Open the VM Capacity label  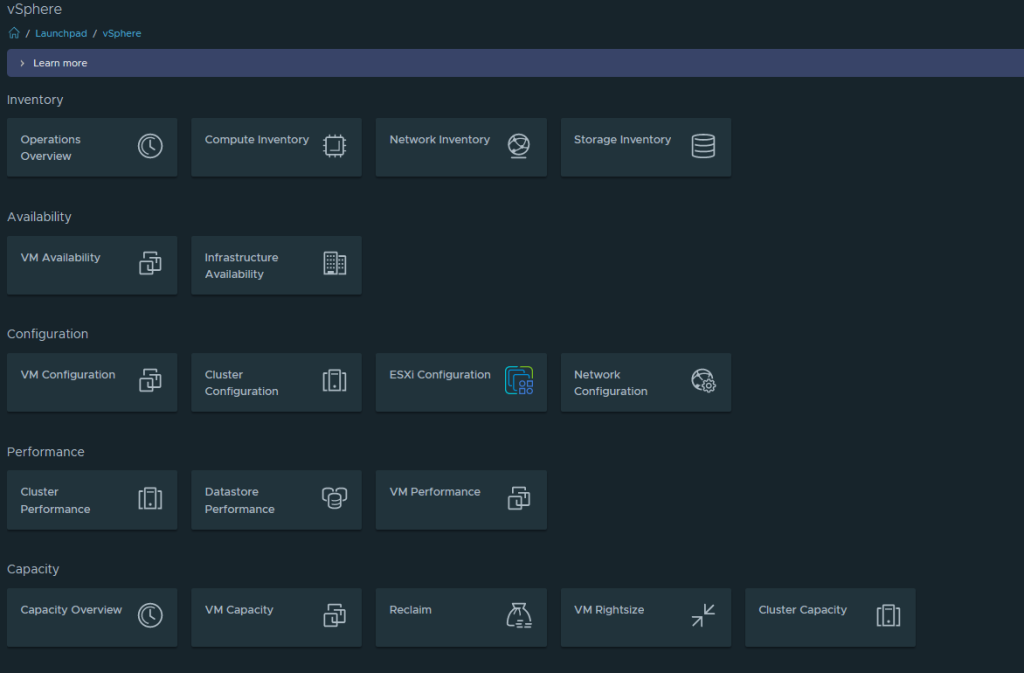click(x=239, y=610)
